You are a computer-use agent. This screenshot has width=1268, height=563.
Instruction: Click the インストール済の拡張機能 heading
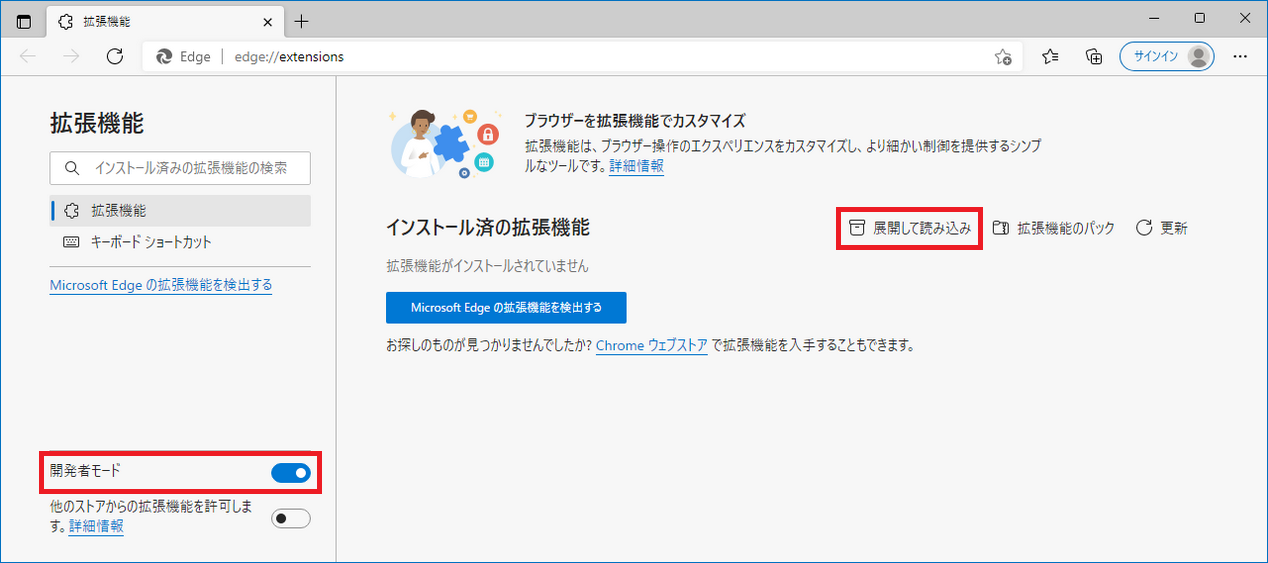488,227
